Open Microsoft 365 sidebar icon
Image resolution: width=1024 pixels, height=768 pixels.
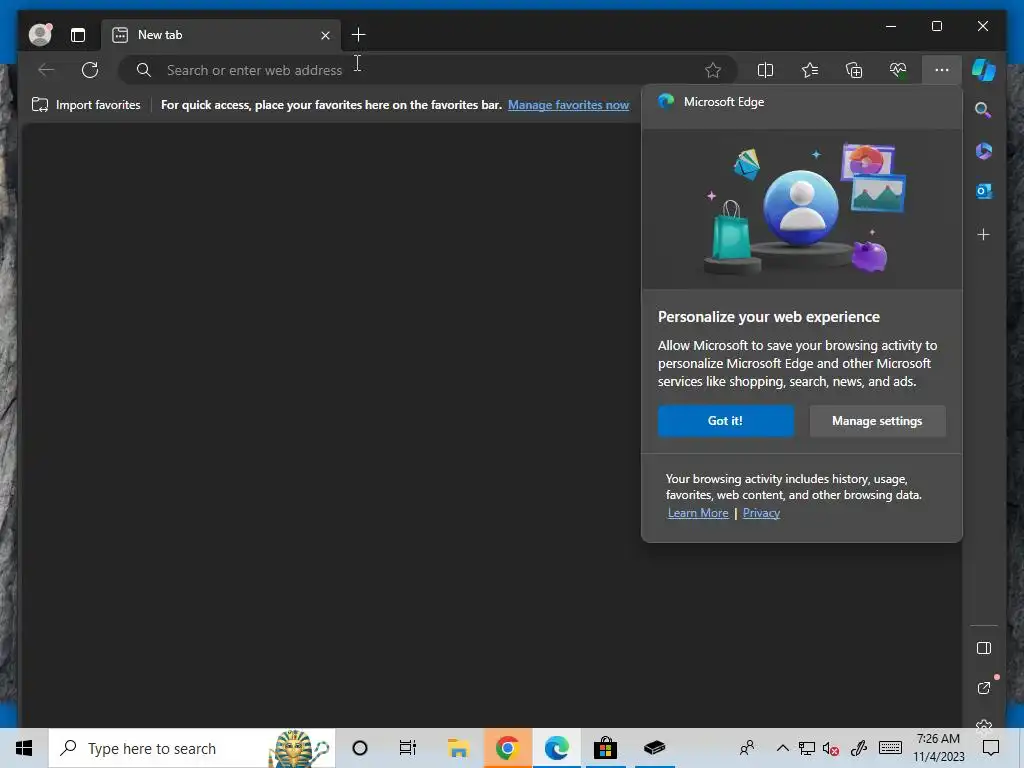pos(984,151)
